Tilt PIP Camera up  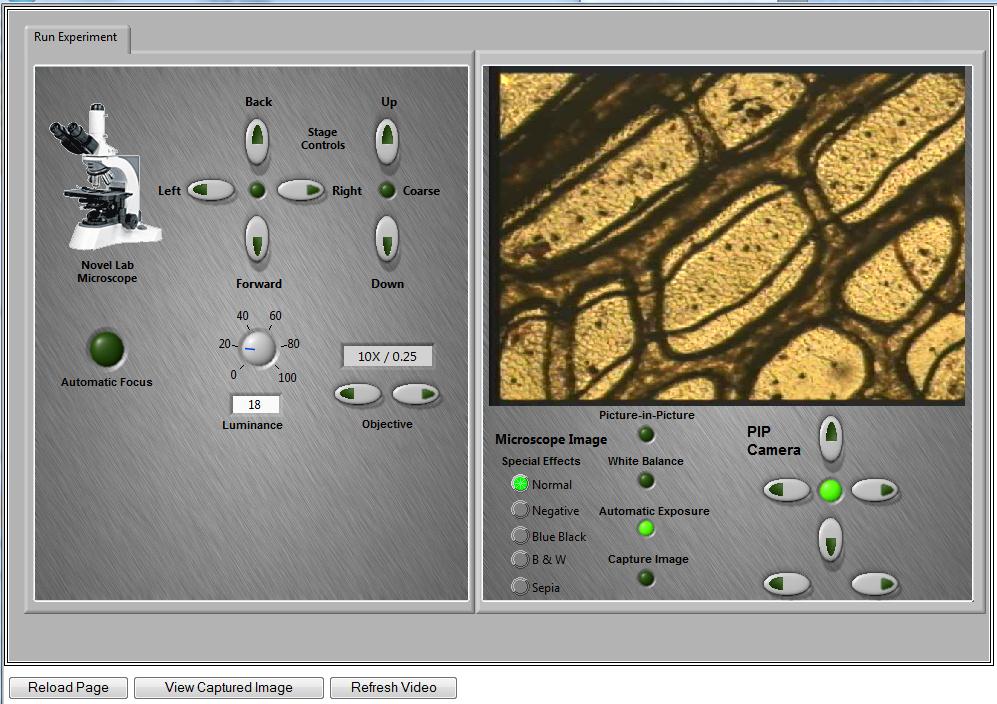[830, 438]
